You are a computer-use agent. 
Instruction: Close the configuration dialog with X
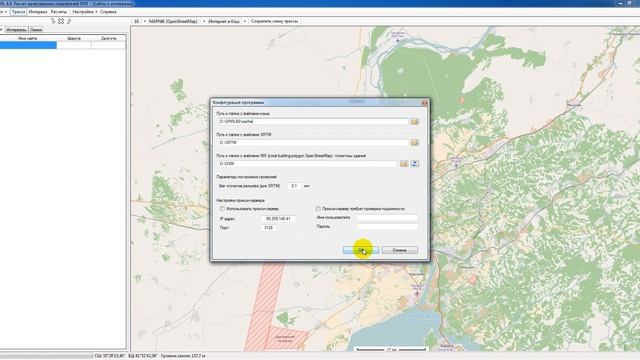tap(424, 102)
